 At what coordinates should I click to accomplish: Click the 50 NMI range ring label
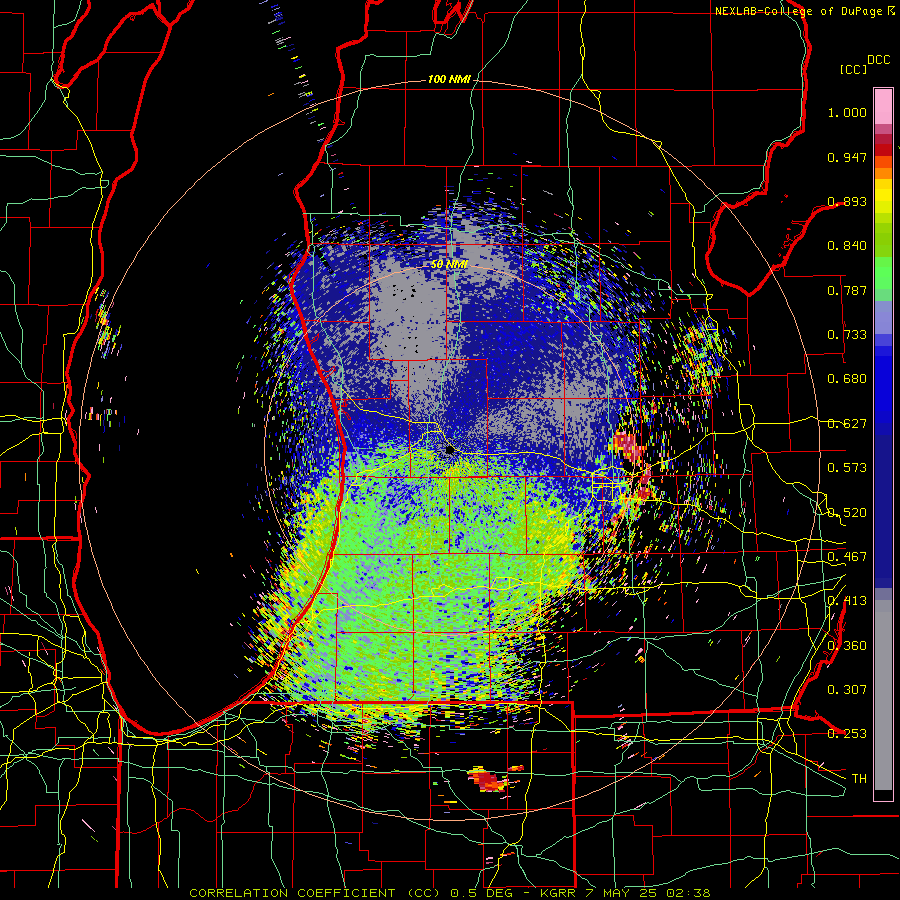(x=449, y=264)
